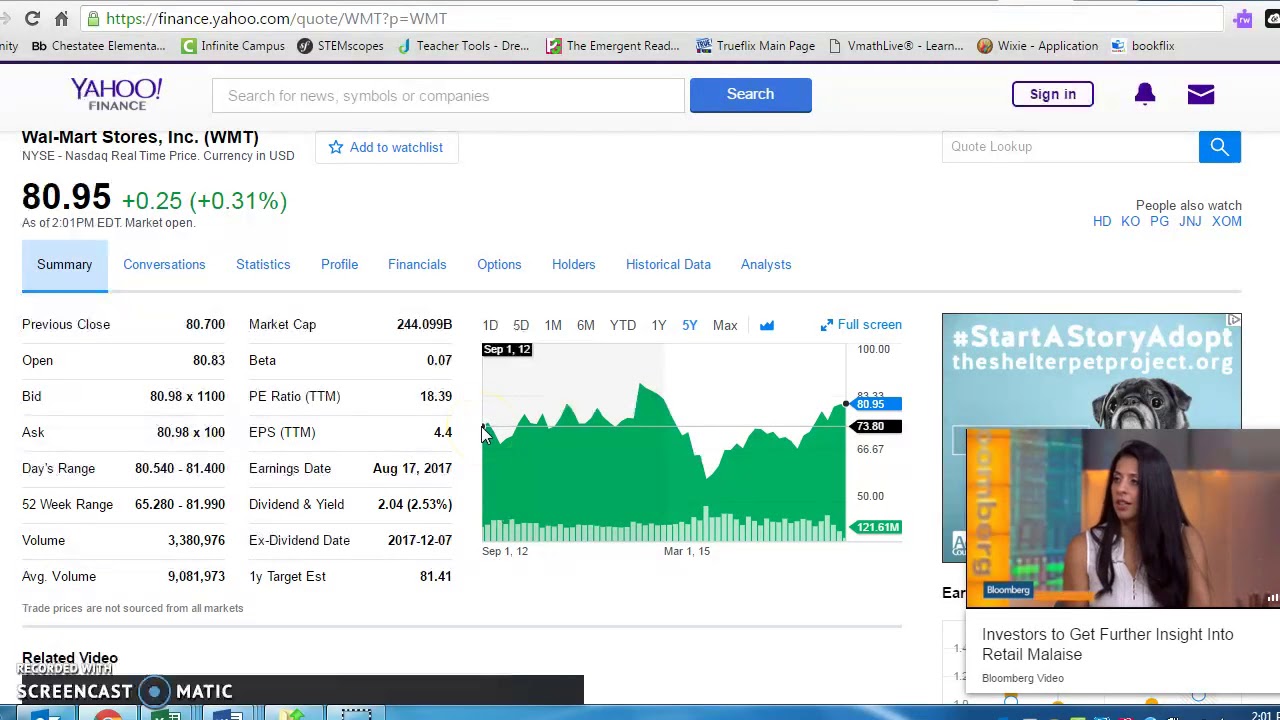Set chart range to 1D
The width and height of the screenshot is (1280, 720).
490,325
